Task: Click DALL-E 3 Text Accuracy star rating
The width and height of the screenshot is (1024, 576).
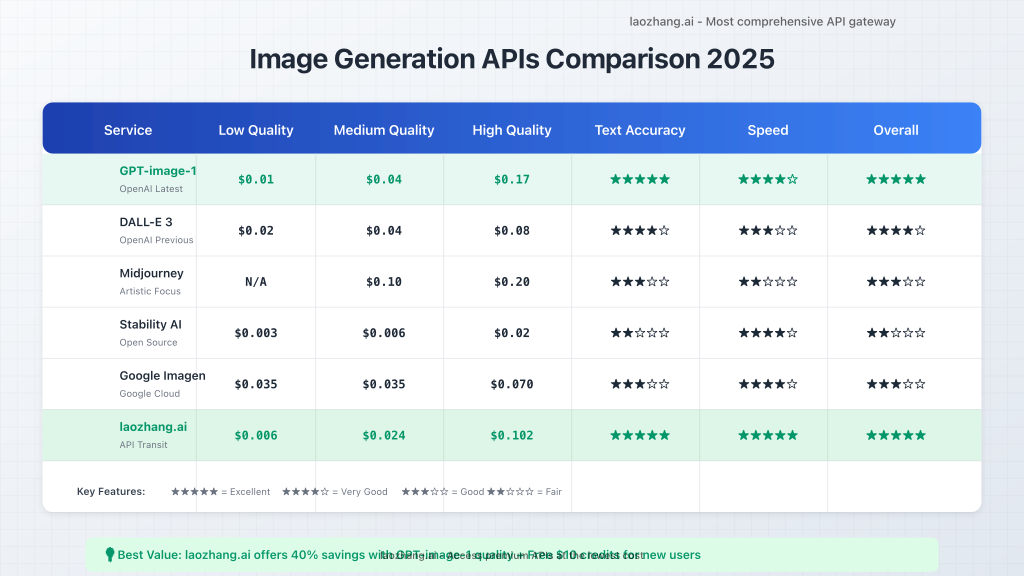Action: point(640,231)
